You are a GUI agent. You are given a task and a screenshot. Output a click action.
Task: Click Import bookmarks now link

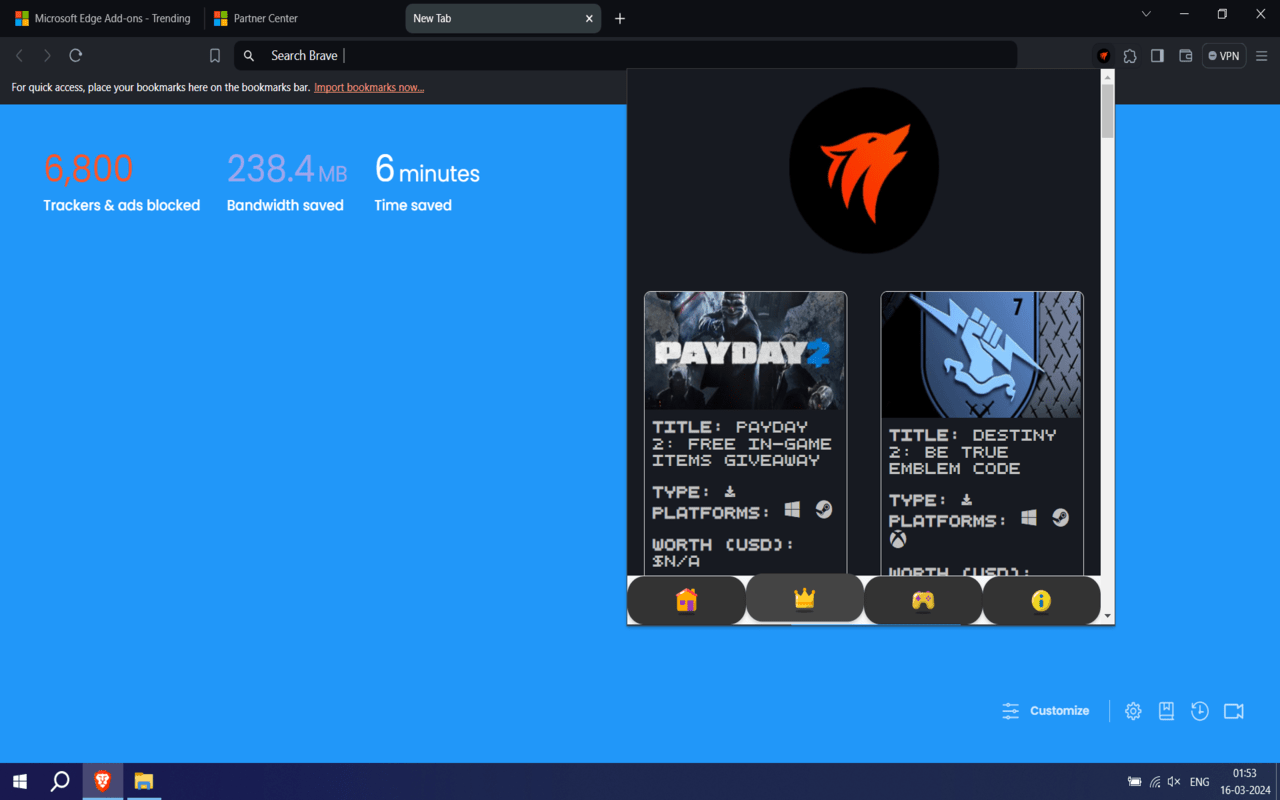[x=369, y=88]
